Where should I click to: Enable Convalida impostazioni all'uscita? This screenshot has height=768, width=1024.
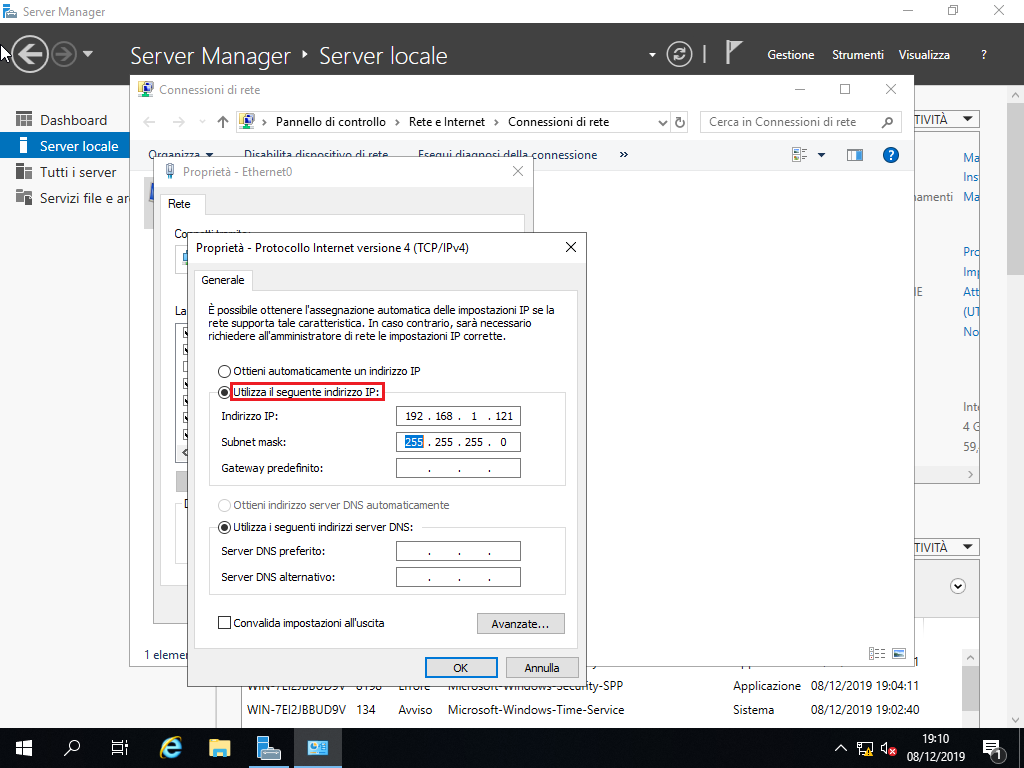[224, 622]
